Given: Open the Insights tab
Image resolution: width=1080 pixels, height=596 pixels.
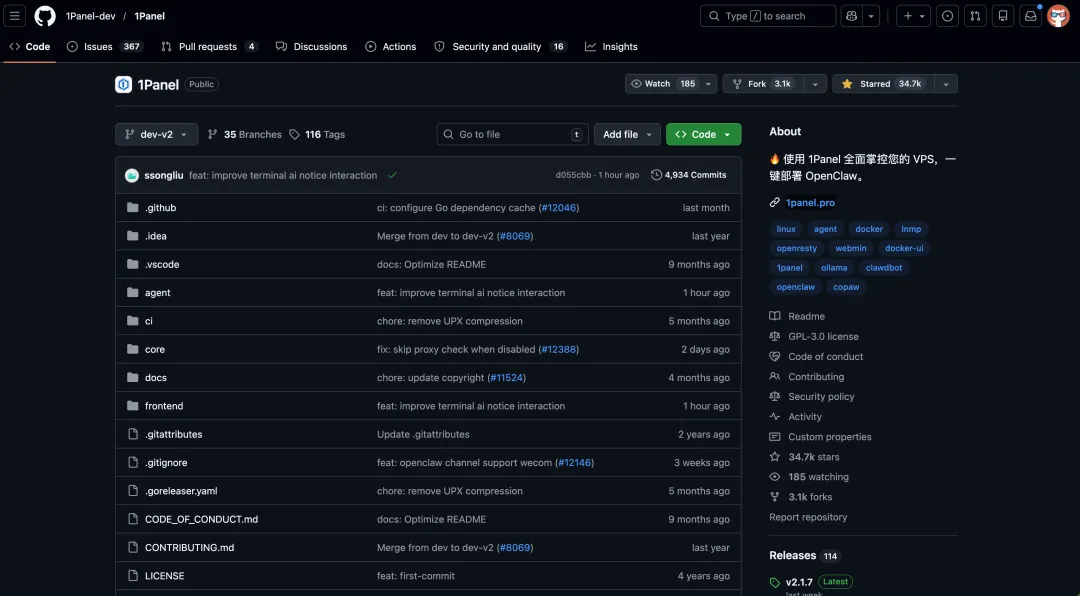Looking at the screenshot, I should pos(611,47).
